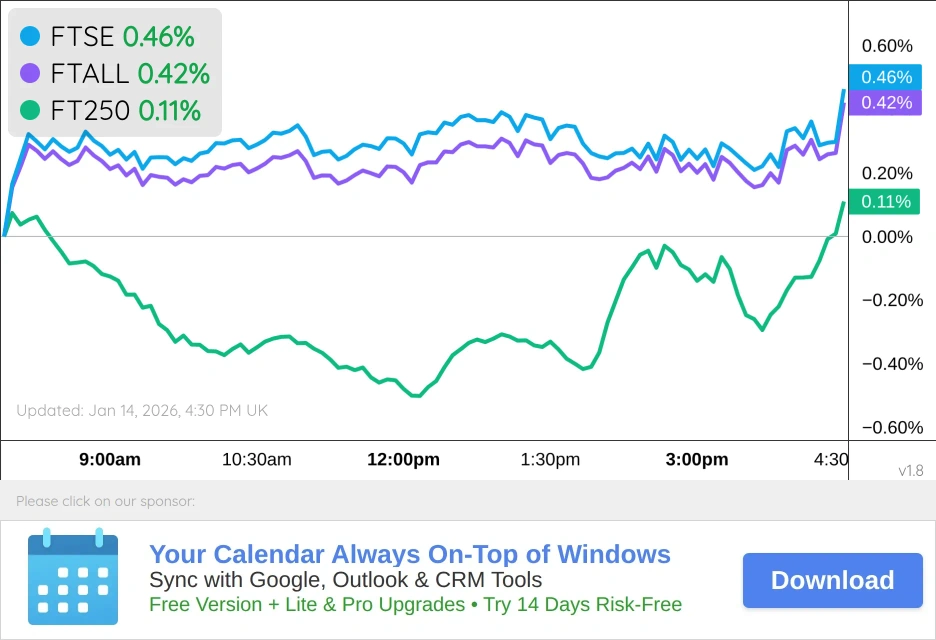
Task: Click the Download button
Action: 832,580
